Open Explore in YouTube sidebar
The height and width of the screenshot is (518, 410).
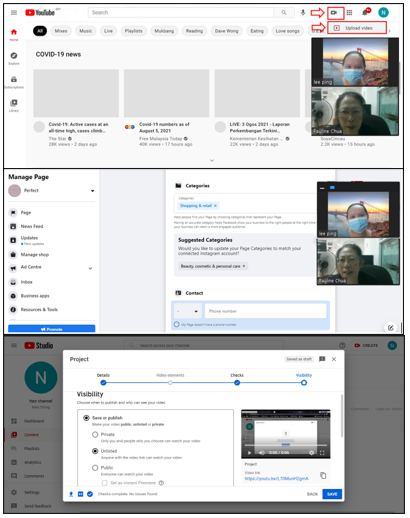[x=14, y=58]
